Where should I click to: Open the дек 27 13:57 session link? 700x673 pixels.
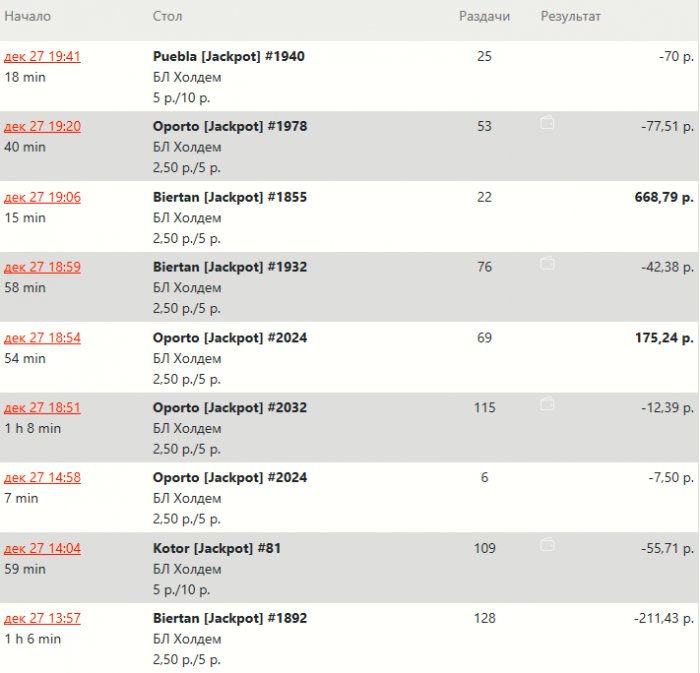coord(42,618)
